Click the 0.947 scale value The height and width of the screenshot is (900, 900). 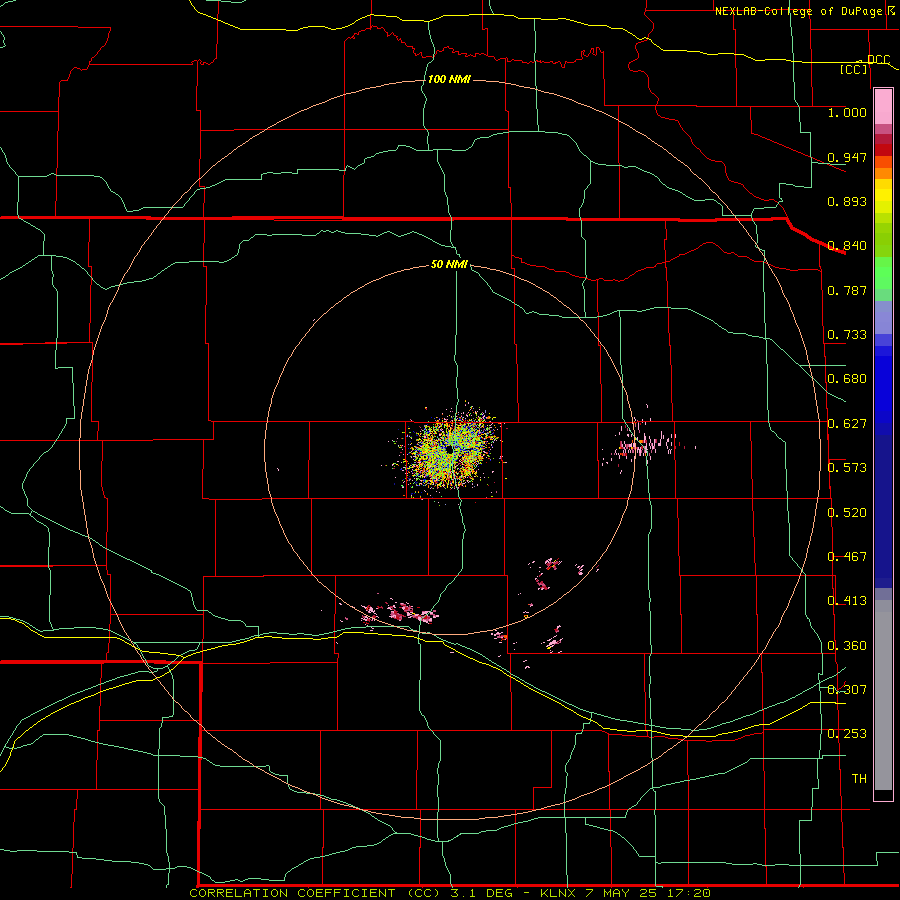[847, 157]
